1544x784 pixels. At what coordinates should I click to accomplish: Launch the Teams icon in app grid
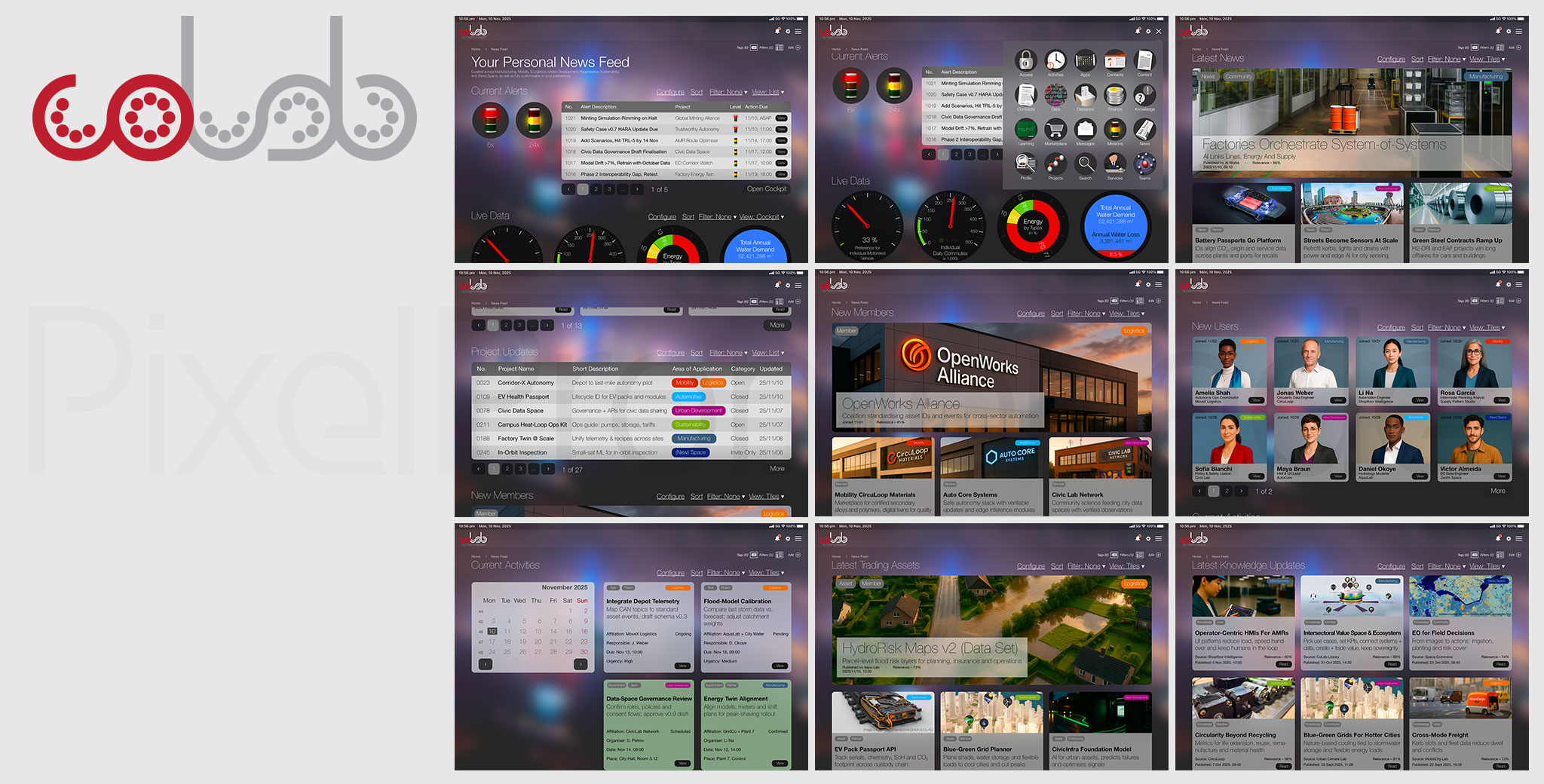point(1144,164)
